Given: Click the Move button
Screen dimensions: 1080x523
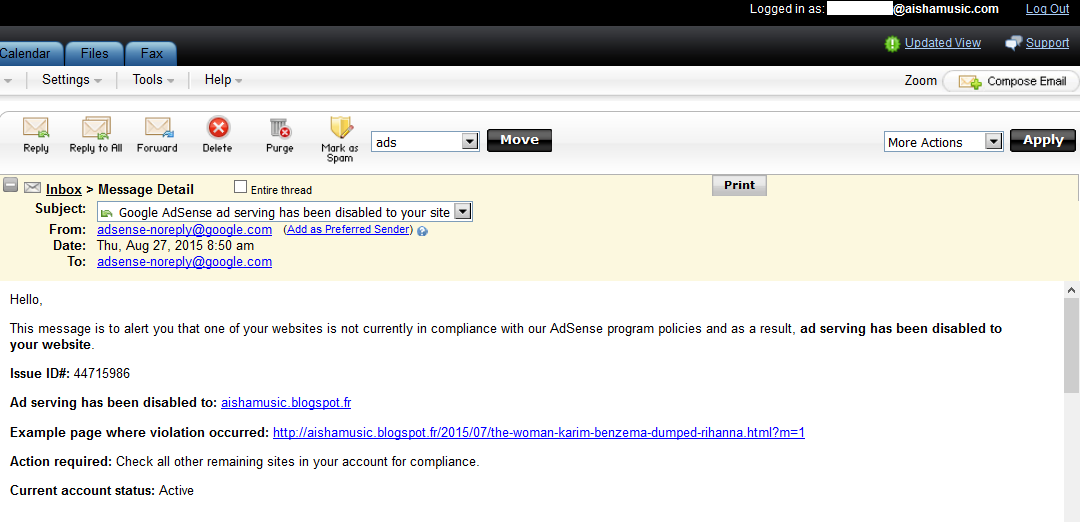Looking at the screenshot, I should [x=519, y=141].
